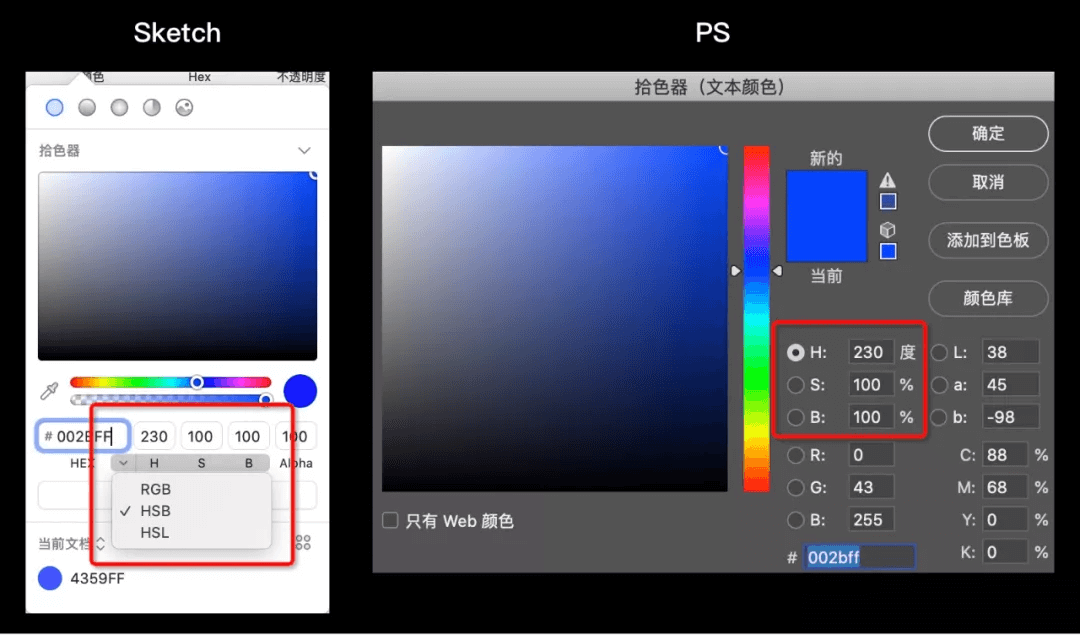Click PS S percent field
1080x635 pixels.
pyautogui.click(x=871, y=385)
